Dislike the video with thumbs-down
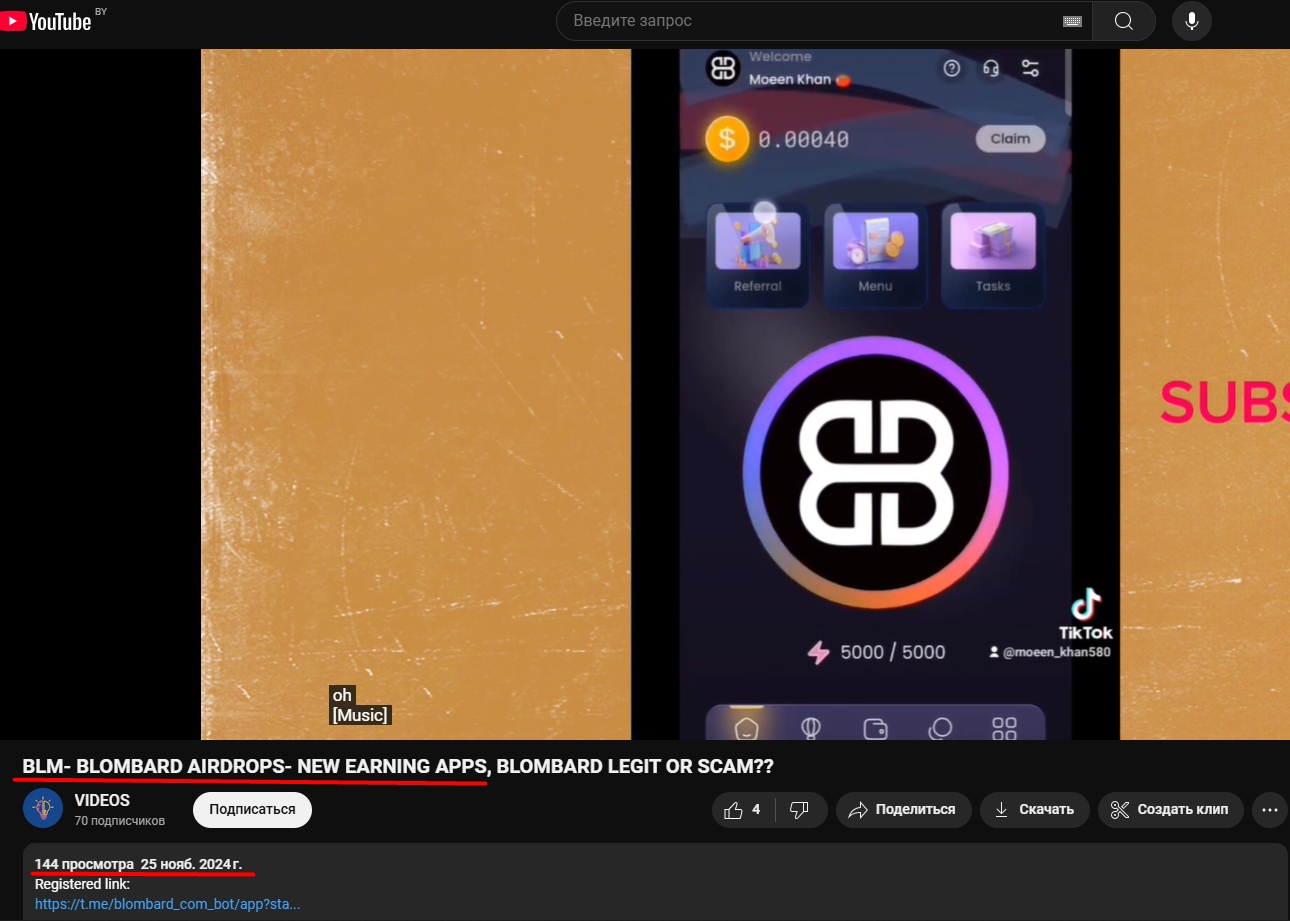The width and height of the screenshot is (1290, 921). (800, 810)
